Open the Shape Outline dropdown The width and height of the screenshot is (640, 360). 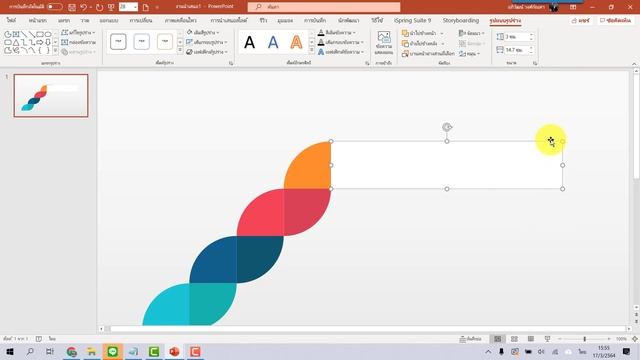[207, 42]
